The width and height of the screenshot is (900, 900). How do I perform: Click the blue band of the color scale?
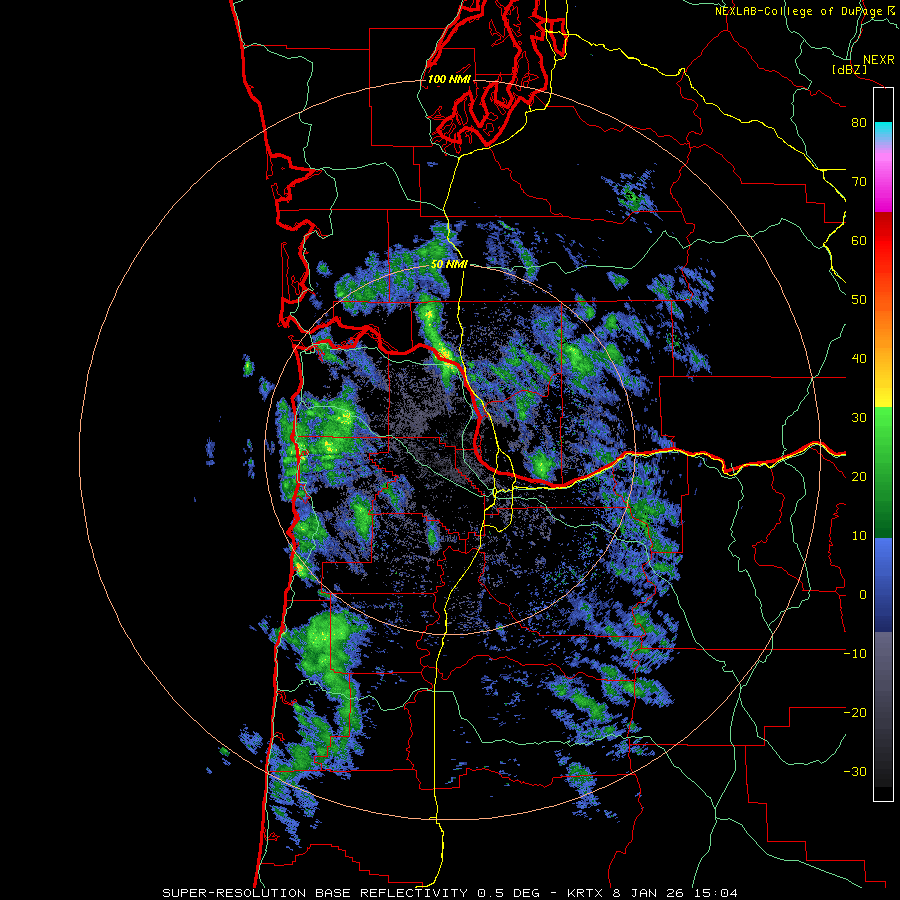pyautogui.click(x=883, y=585)
